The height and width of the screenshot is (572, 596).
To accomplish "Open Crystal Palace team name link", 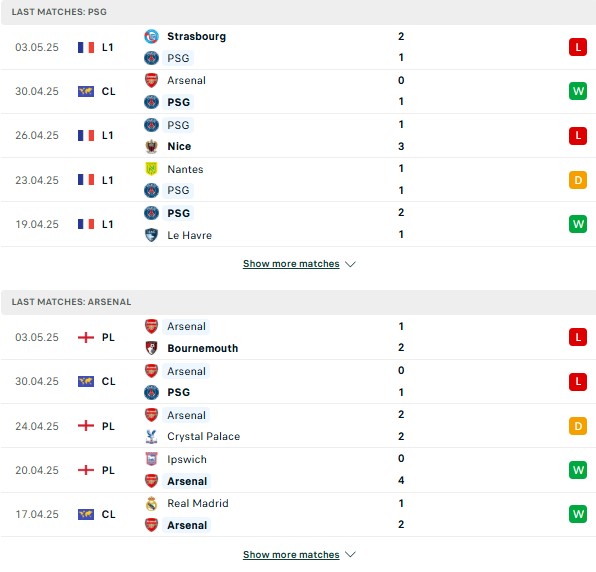I will (x=204, y=436).
